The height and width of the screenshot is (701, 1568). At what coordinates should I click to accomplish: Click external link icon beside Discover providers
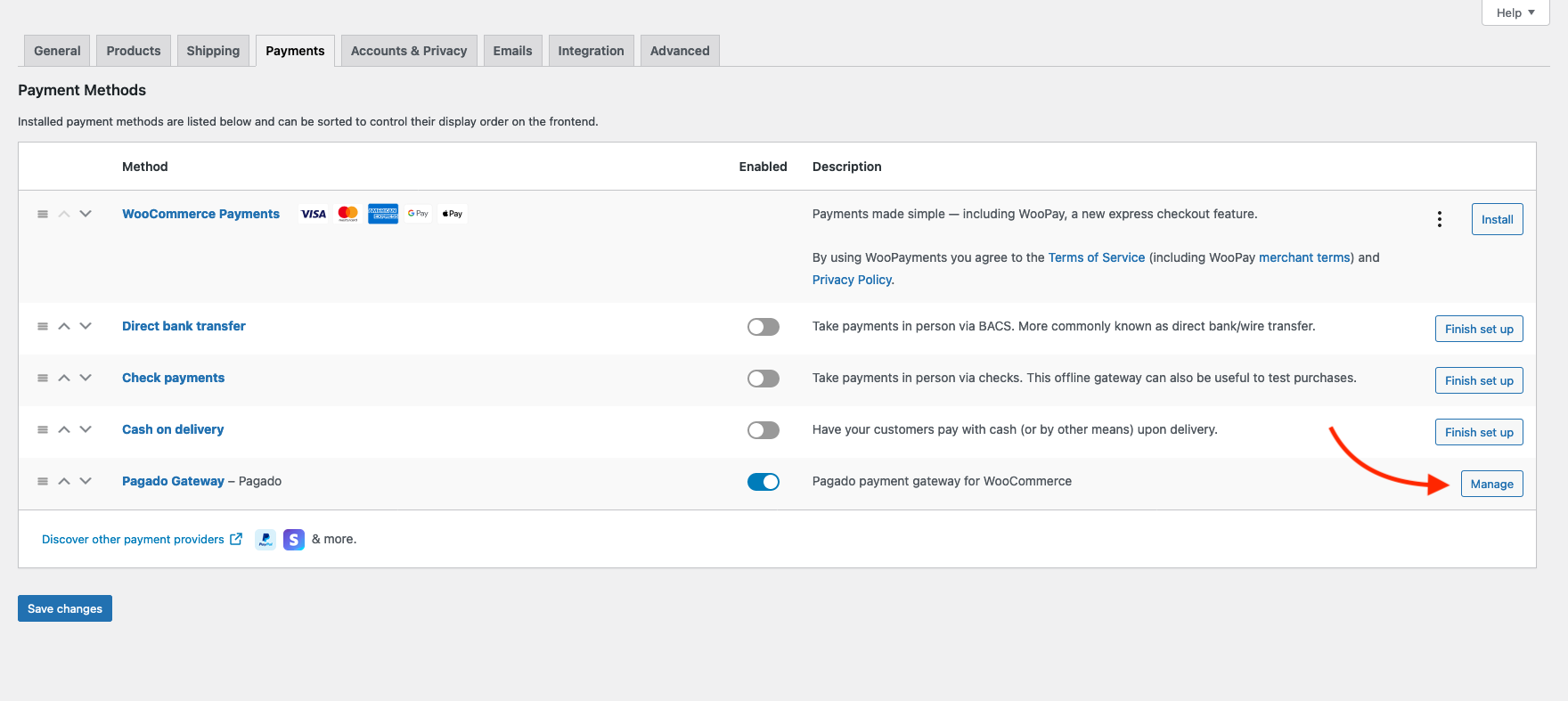point(236,539)
